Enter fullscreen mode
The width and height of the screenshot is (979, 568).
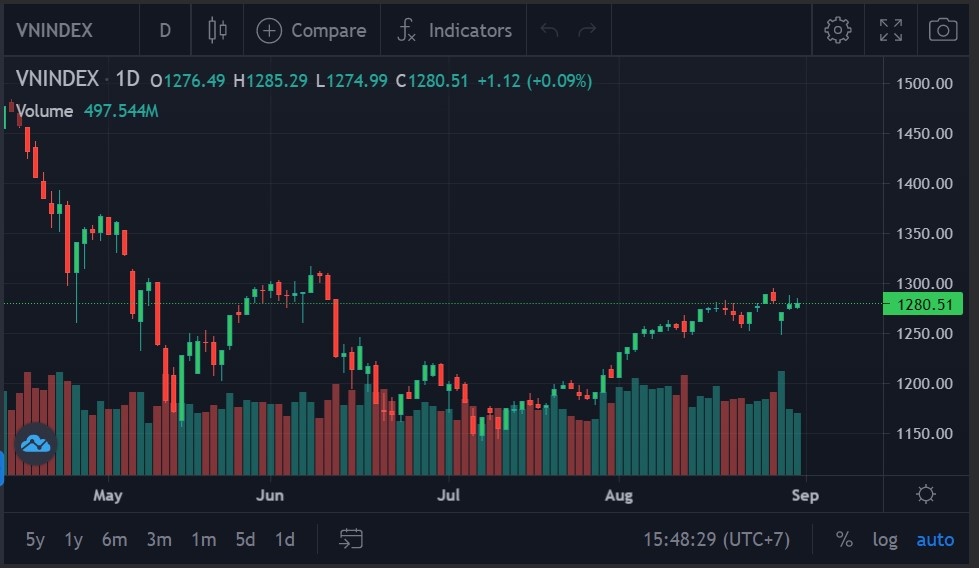890,30
